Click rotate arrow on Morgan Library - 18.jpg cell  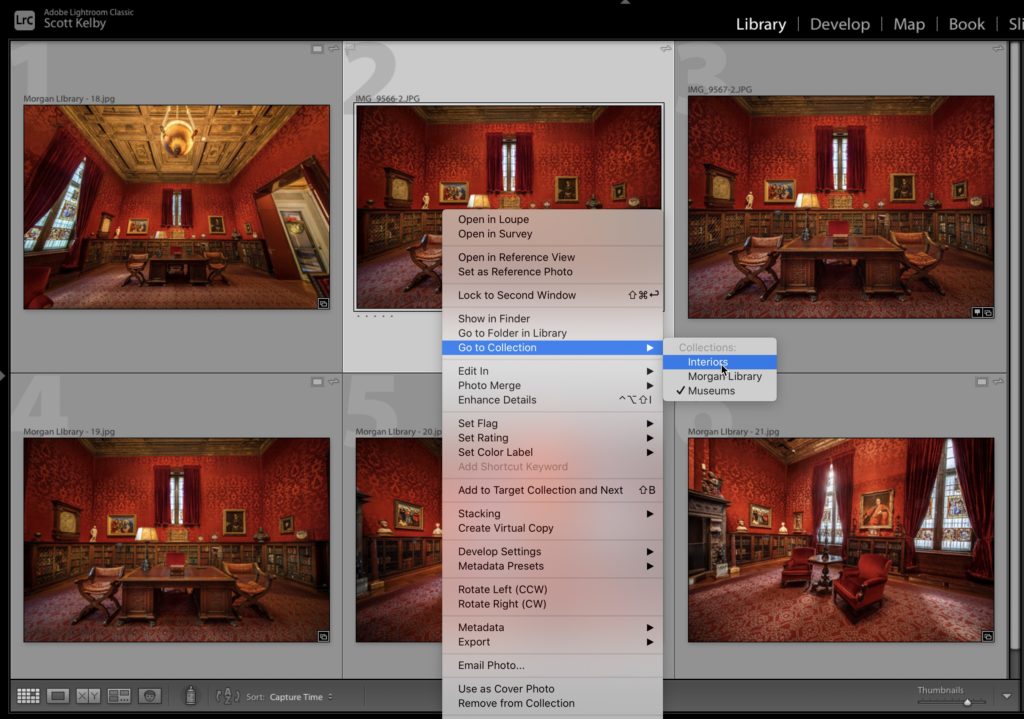(x=334, y=49)
